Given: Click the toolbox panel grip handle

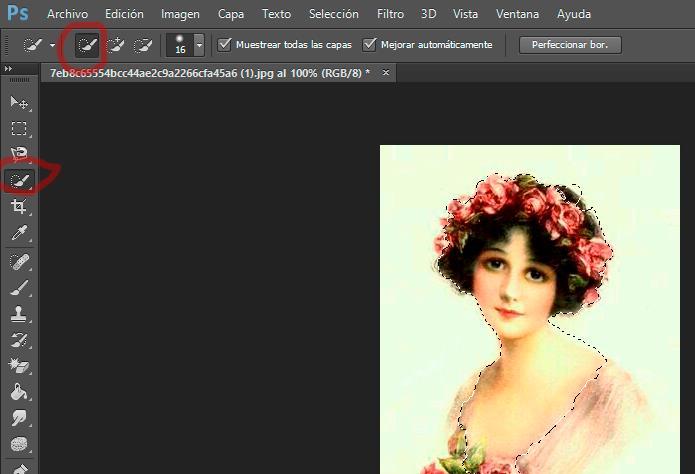Looking at the screenshot, I should pyautogui.click(x=19, y=80).
